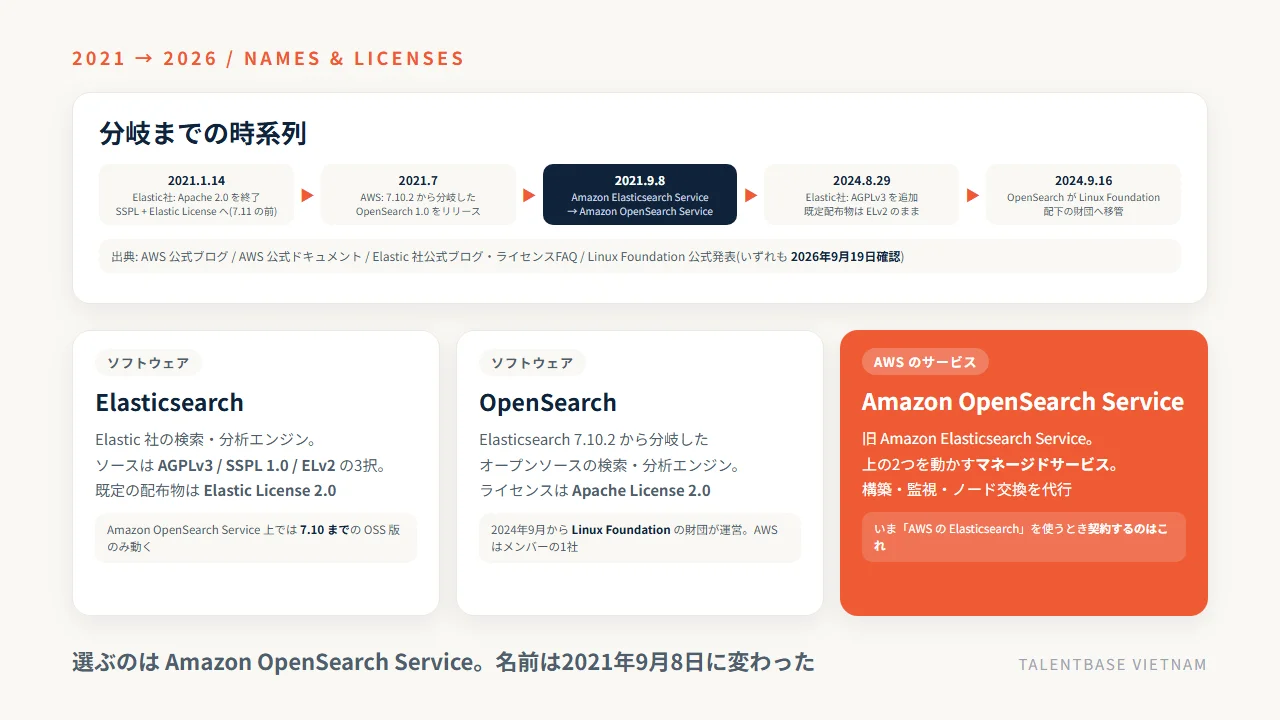The image size is (1280, 720).
Task: Click the text OpenSearch 1.0 をリリース
Action: (x=418, y=211)
